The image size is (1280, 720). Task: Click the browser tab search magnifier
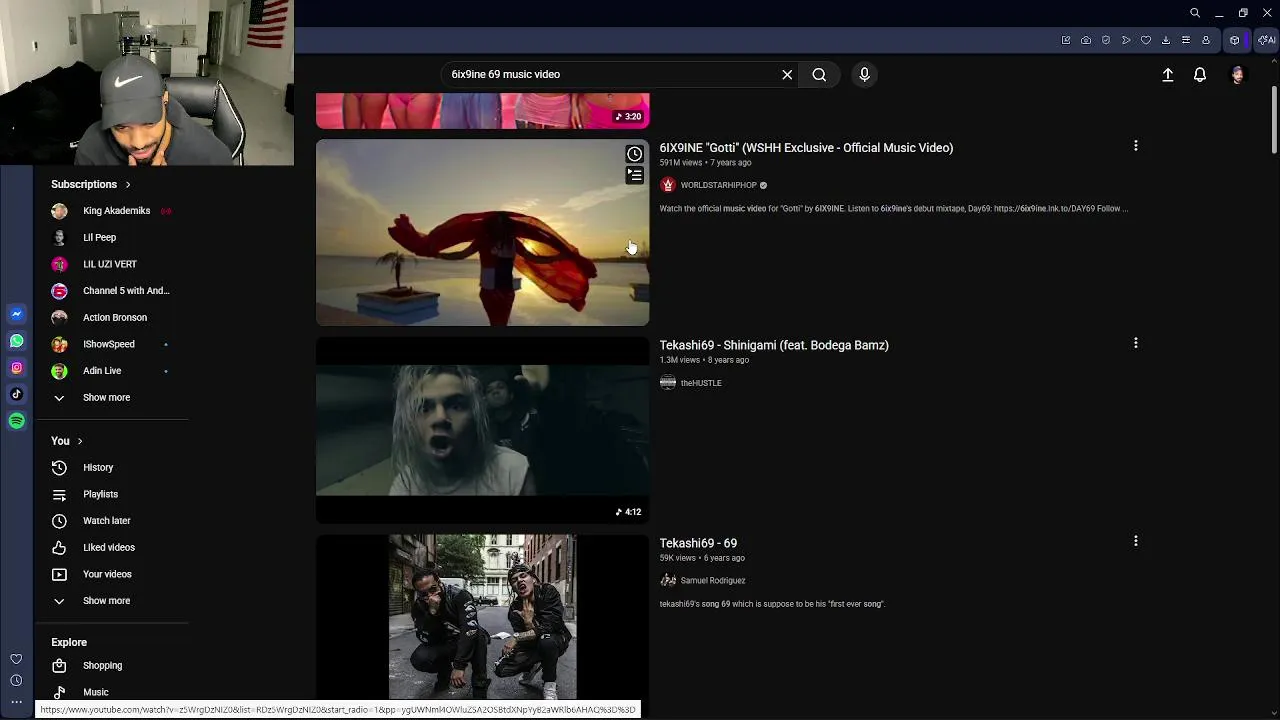click(1195, 13)
